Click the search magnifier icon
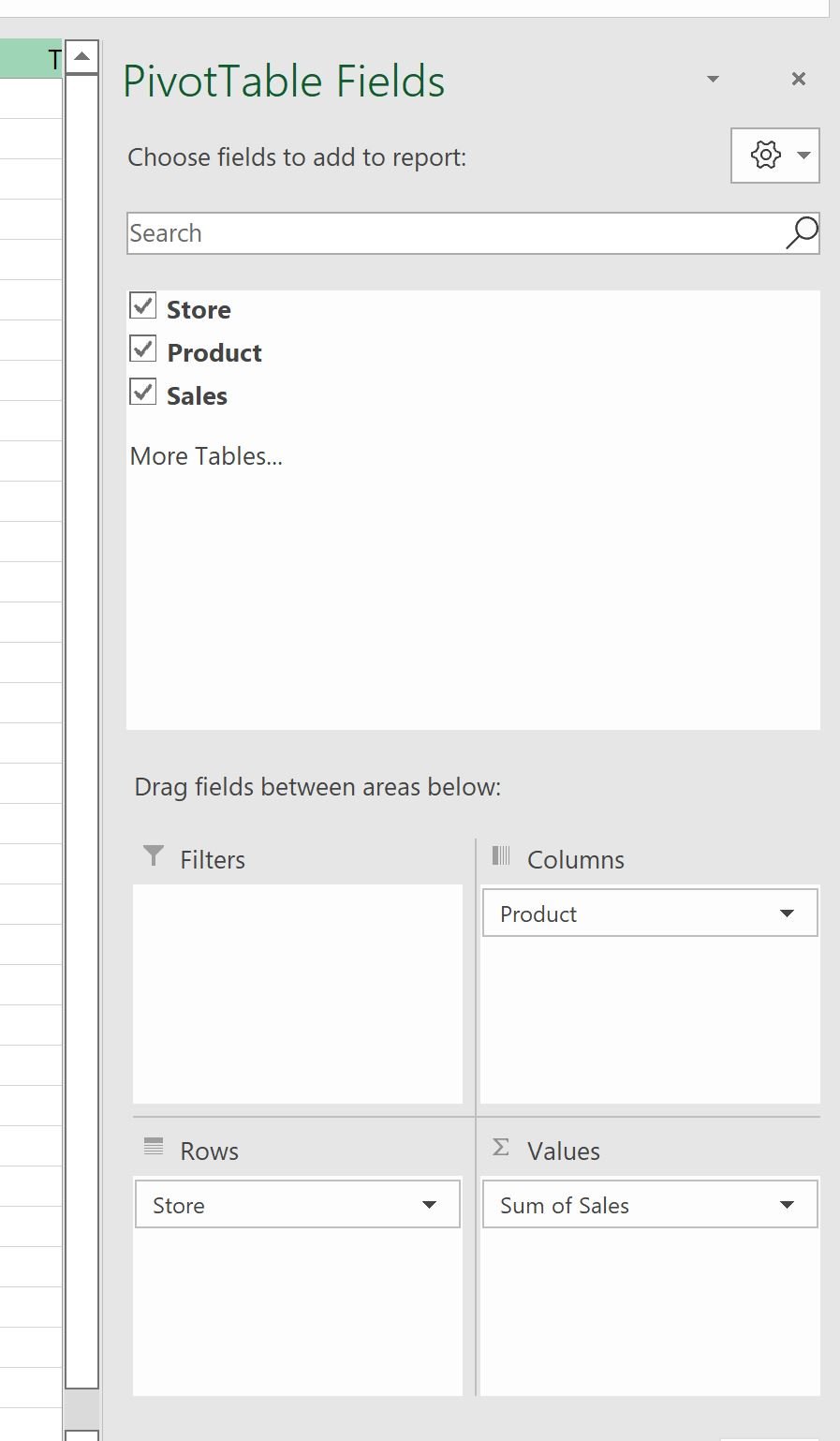 [x=802, y=233]
